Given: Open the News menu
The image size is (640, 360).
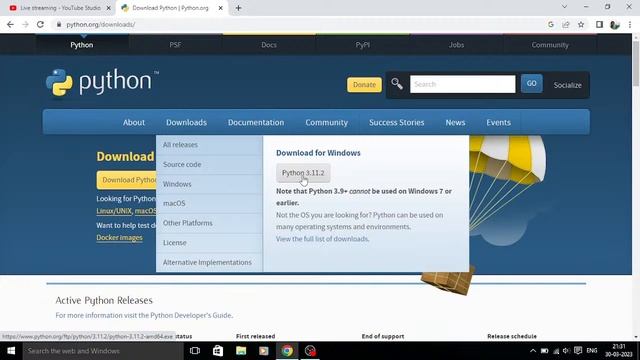Looking at the screenshot, I should click(x=455, y=122).
